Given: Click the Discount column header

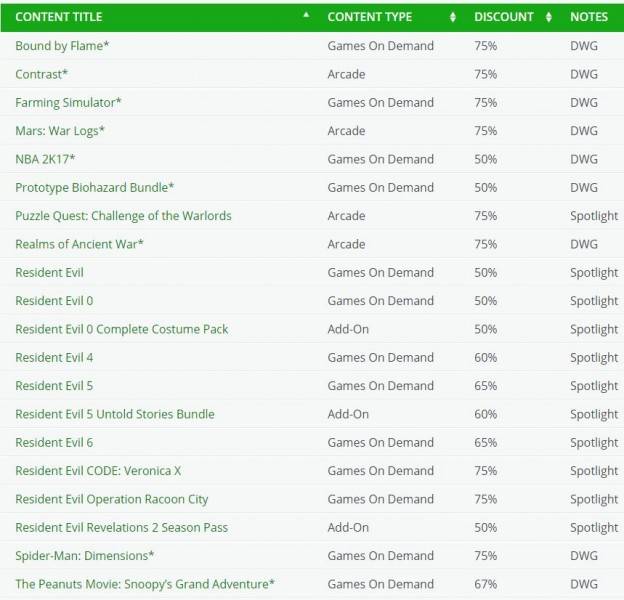Looking at the screenshot, I should coord(503,17).
